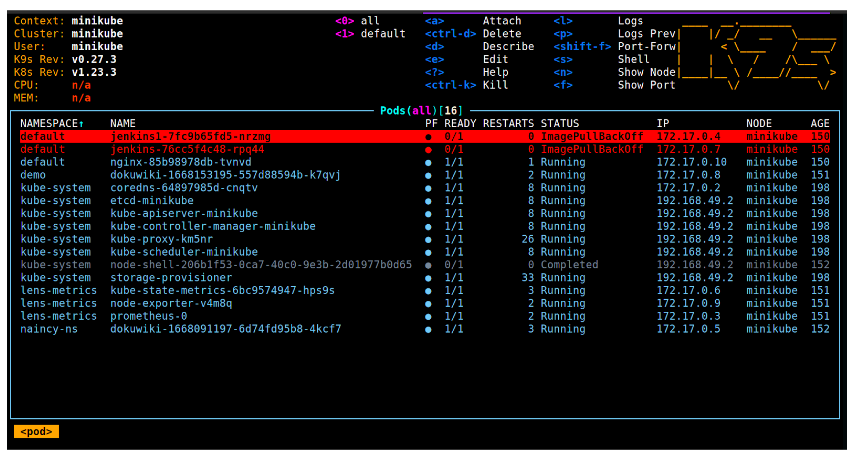
Task: Click port-forward dot of nginx-85b98978db-tvnvd row
Action: 429,163
